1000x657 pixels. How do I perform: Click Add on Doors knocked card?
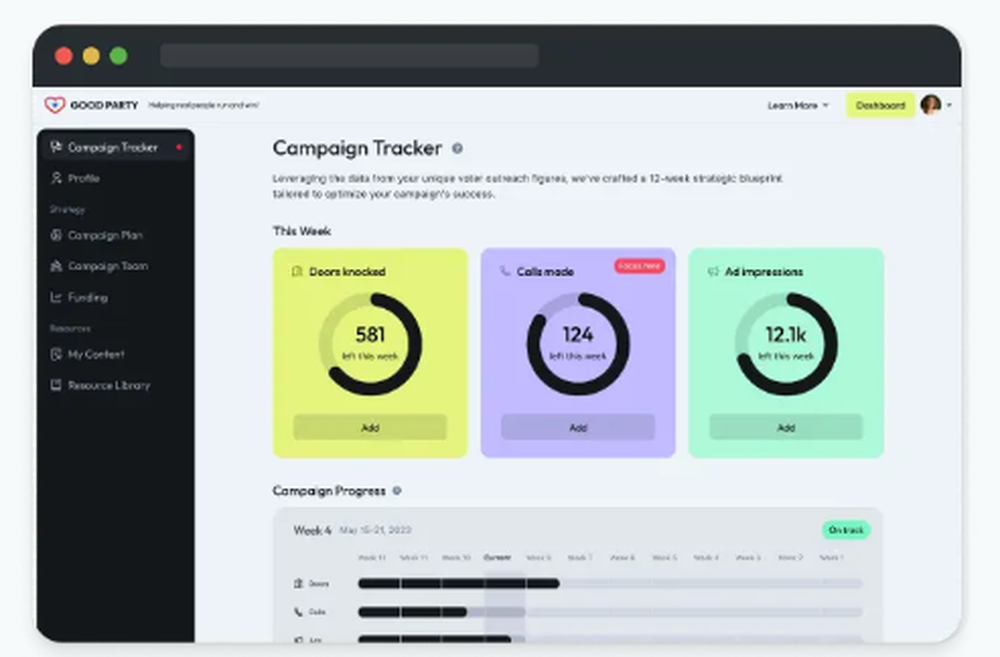point(370,427)
